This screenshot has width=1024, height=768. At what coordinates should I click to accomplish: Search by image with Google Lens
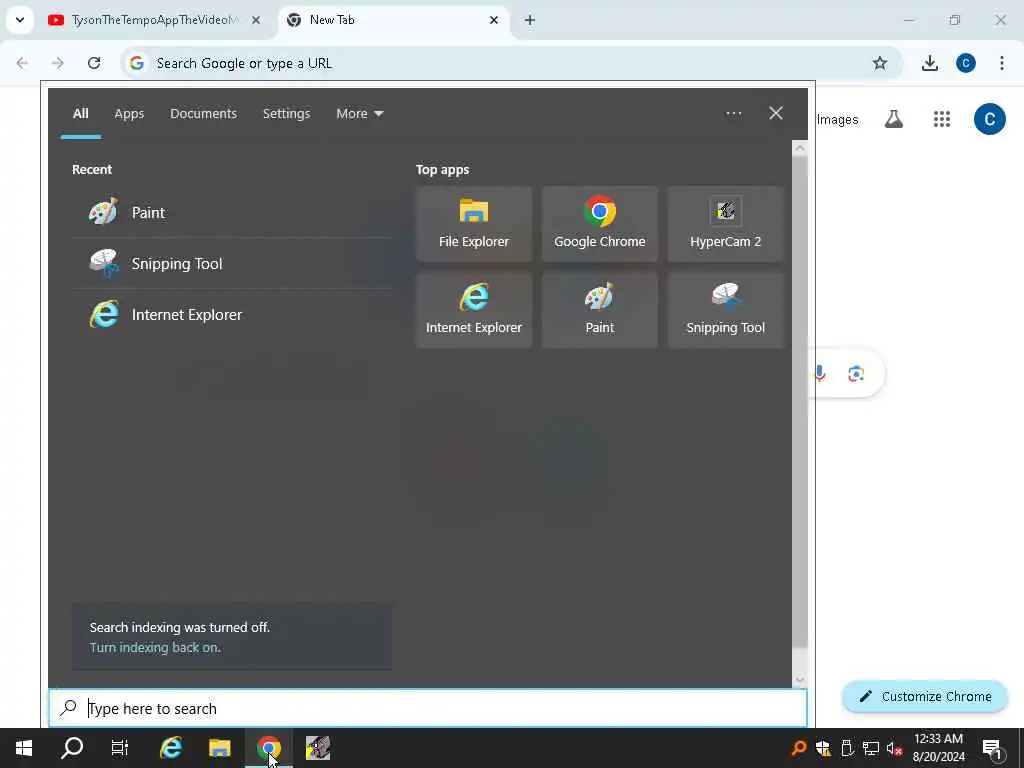point(856,374)
